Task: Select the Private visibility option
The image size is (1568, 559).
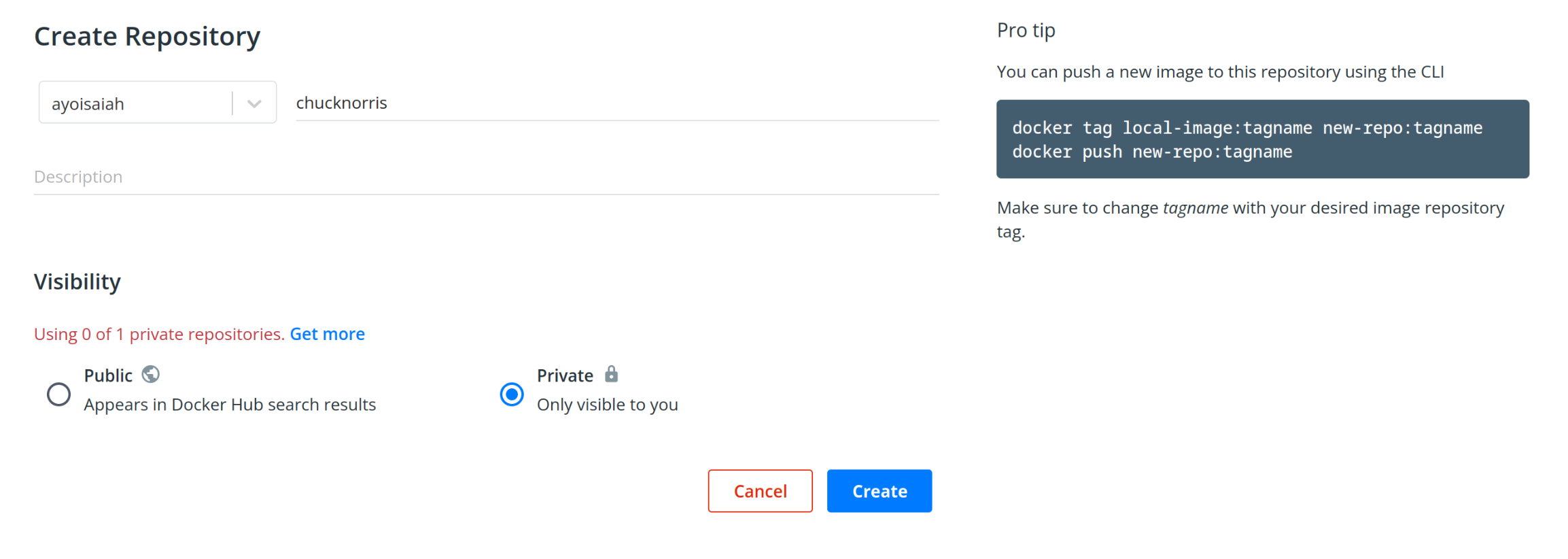Action: 512,394
